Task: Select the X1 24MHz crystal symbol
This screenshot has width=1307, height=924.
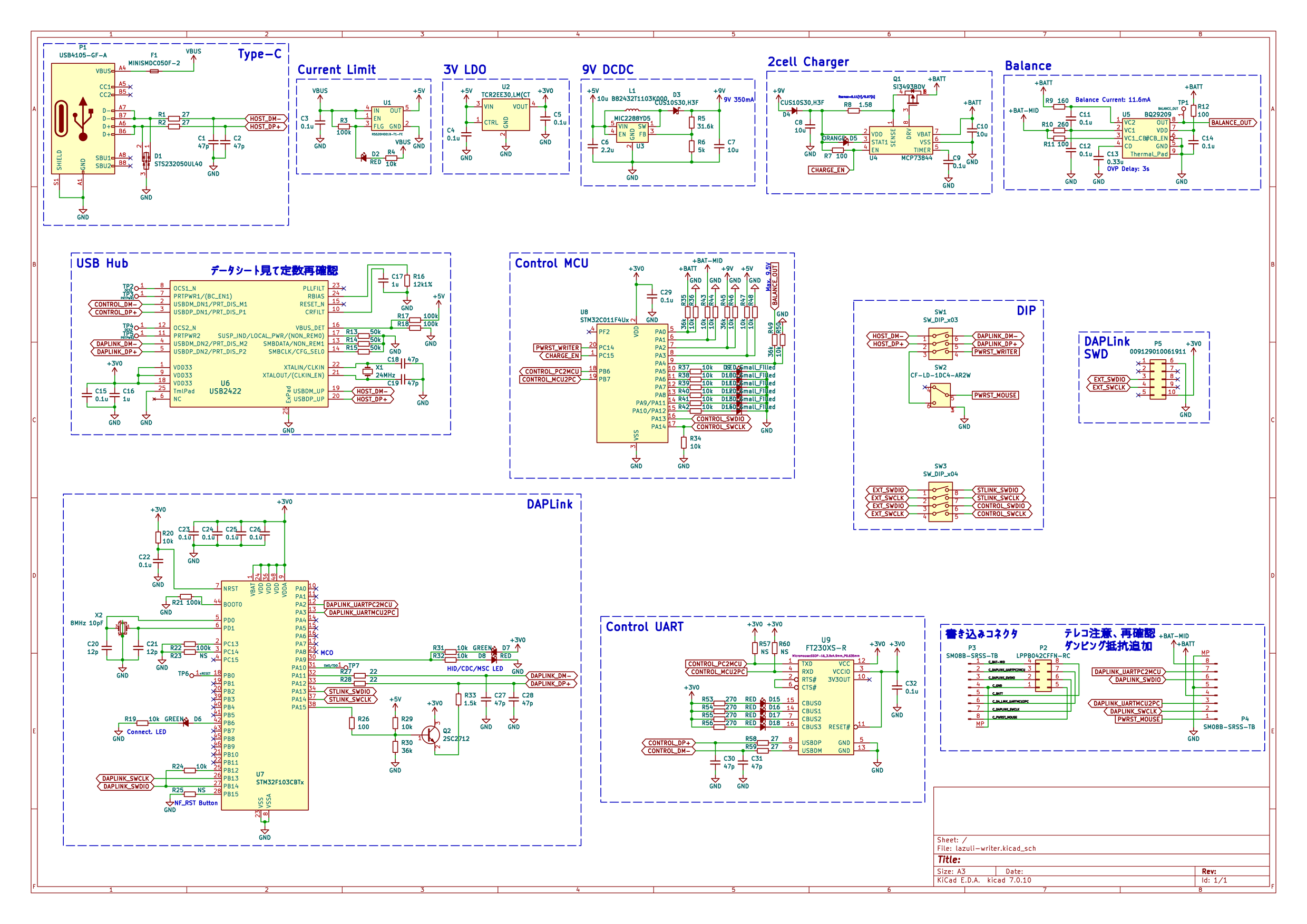Action: [x=368, y=371]
